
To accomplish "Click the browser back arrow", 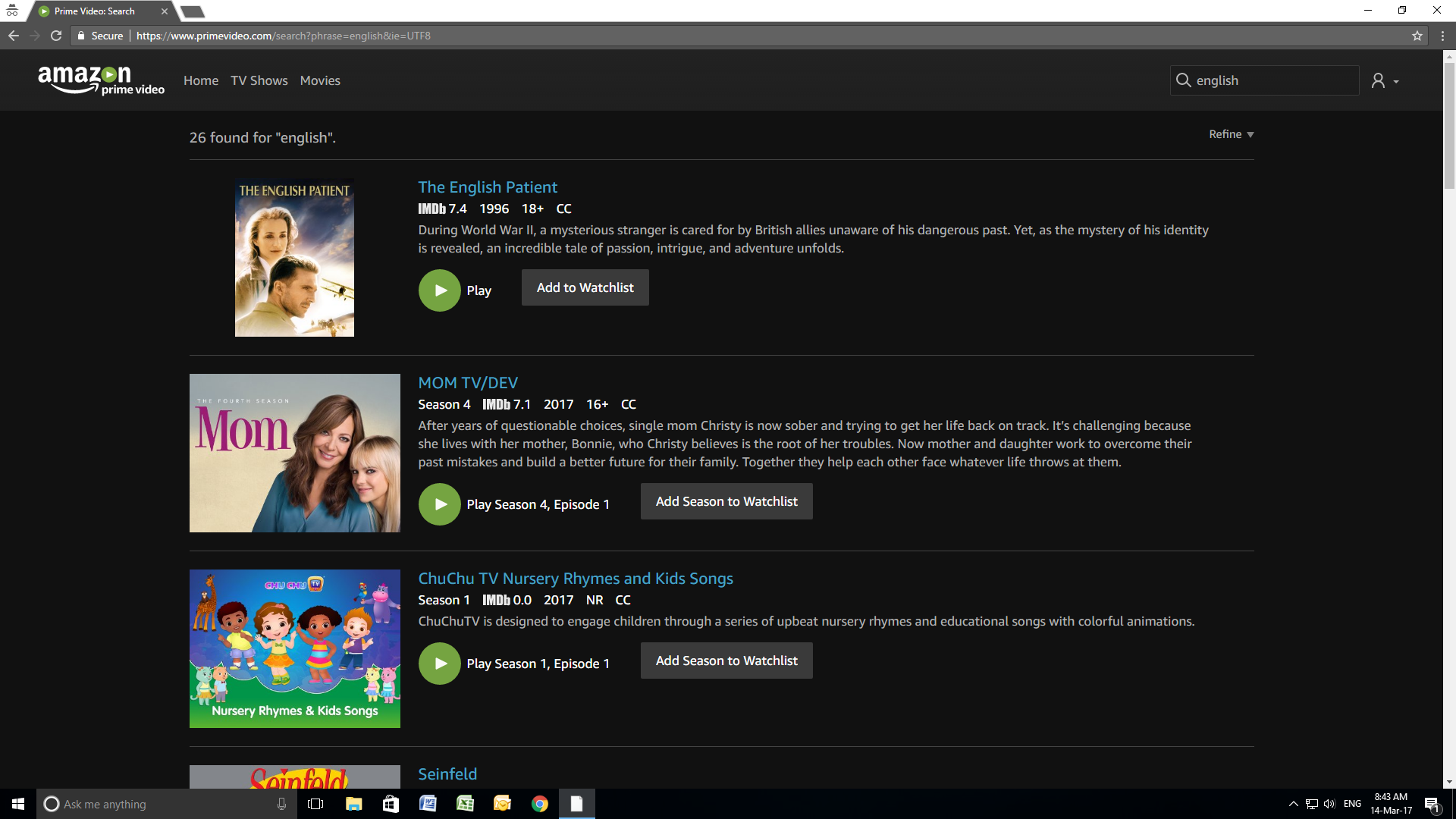I will (14, 36).
